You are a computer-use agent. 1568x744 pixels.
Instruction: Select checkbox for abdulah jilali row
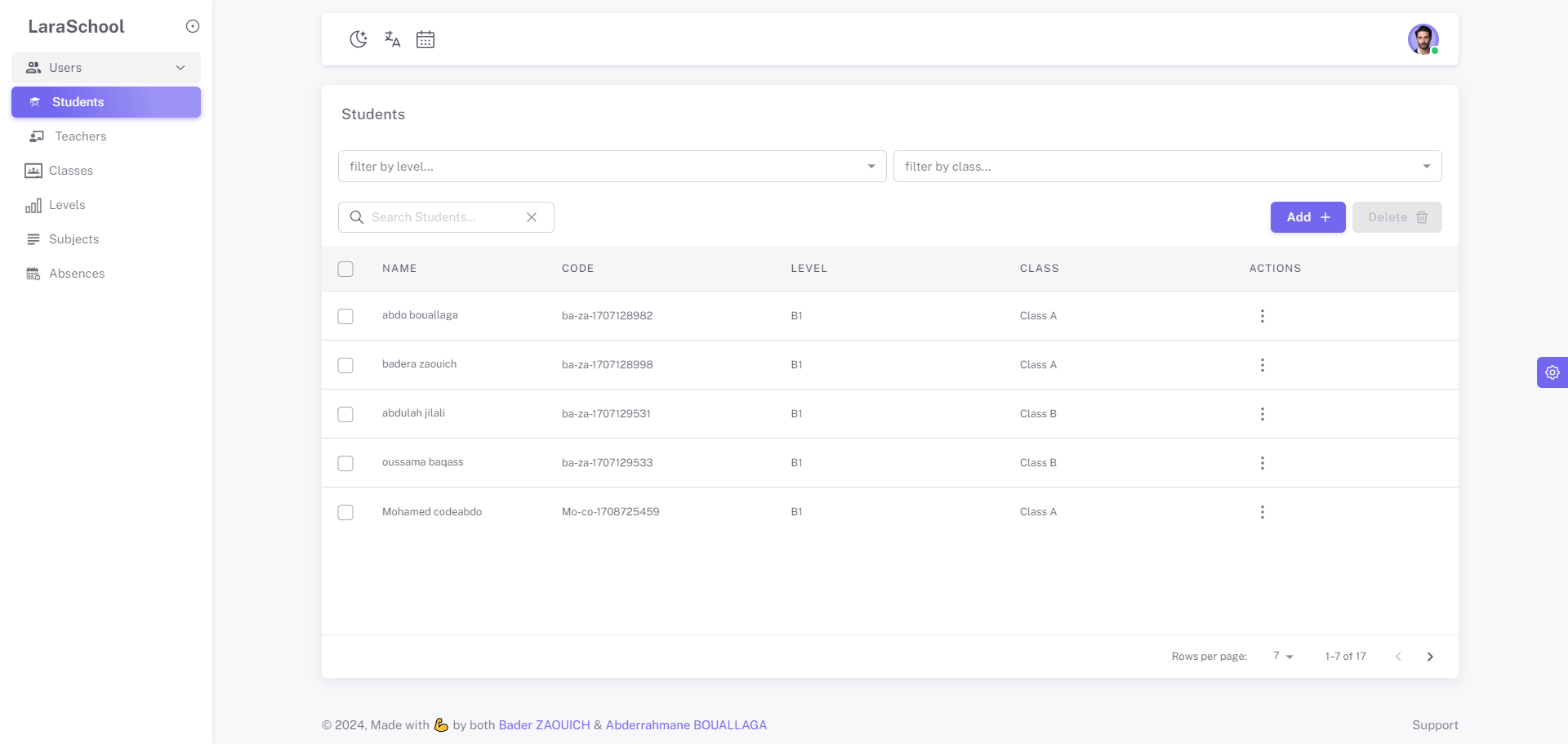point(345,414)
